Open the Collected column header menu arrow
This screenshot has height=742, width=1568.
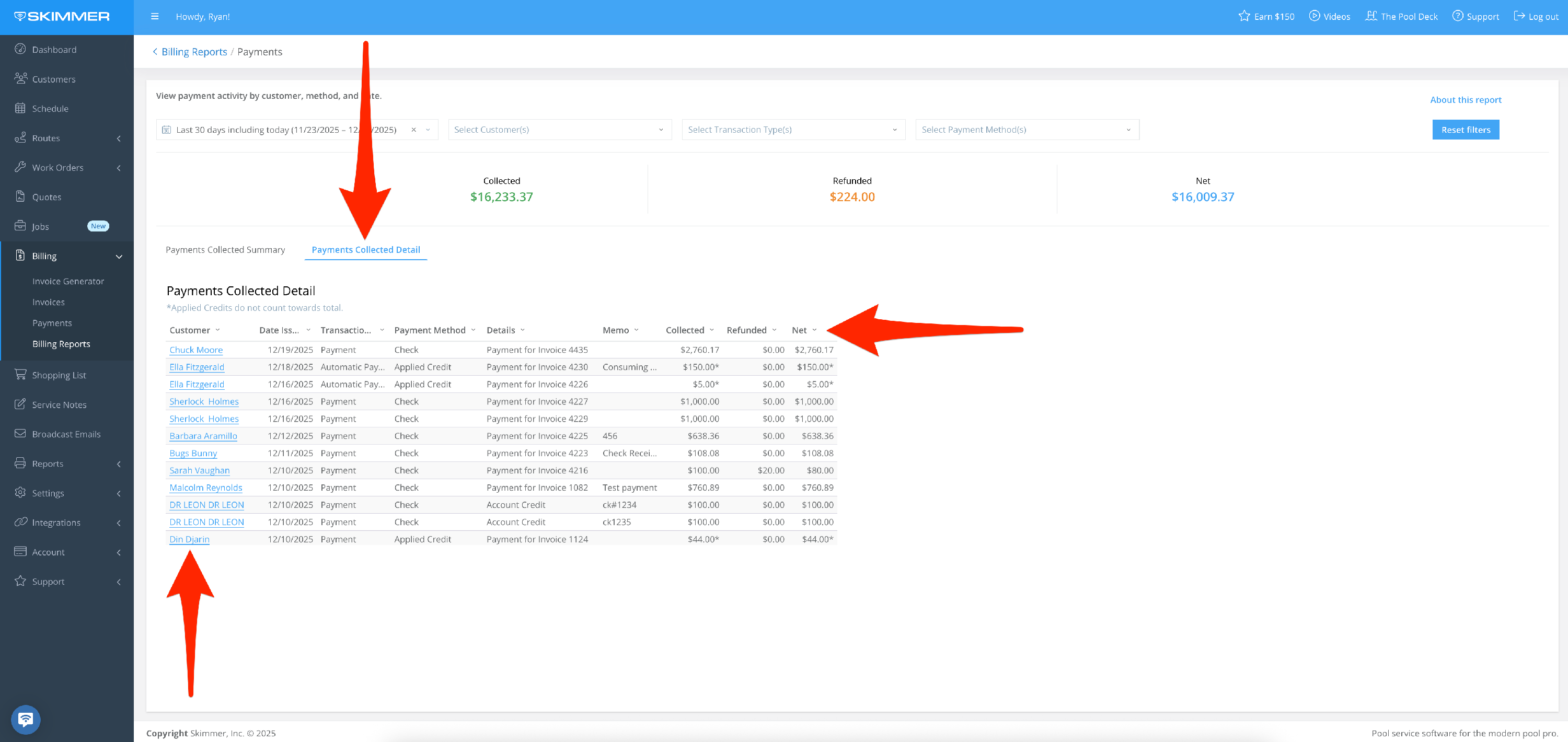[711, 330]
